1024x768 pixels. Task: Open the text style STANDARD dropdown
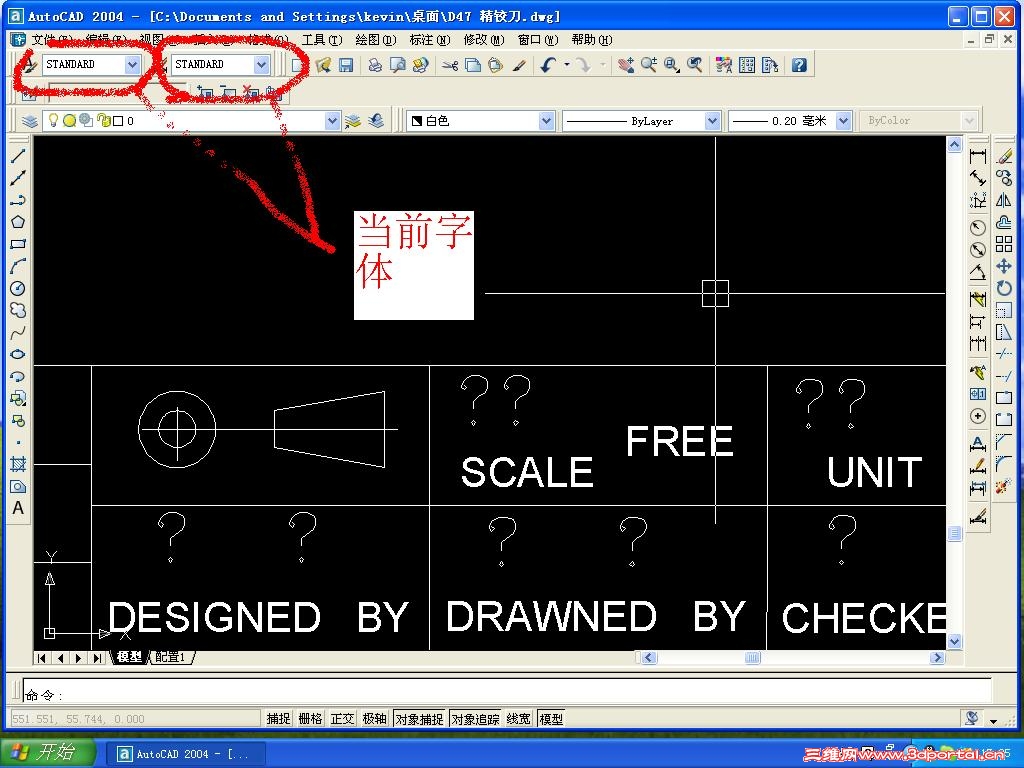[133, 64]
